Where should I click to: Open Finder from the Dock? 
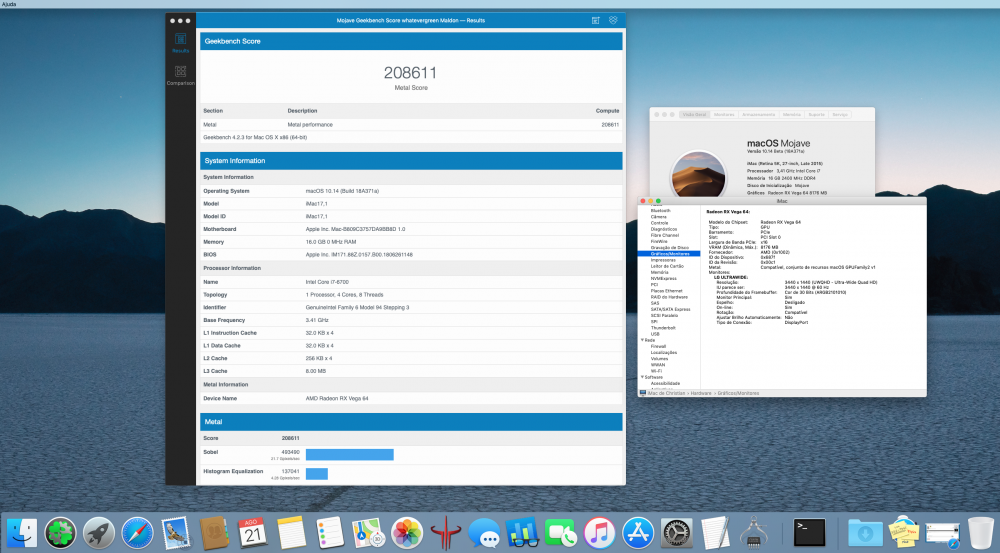[22, 533]
